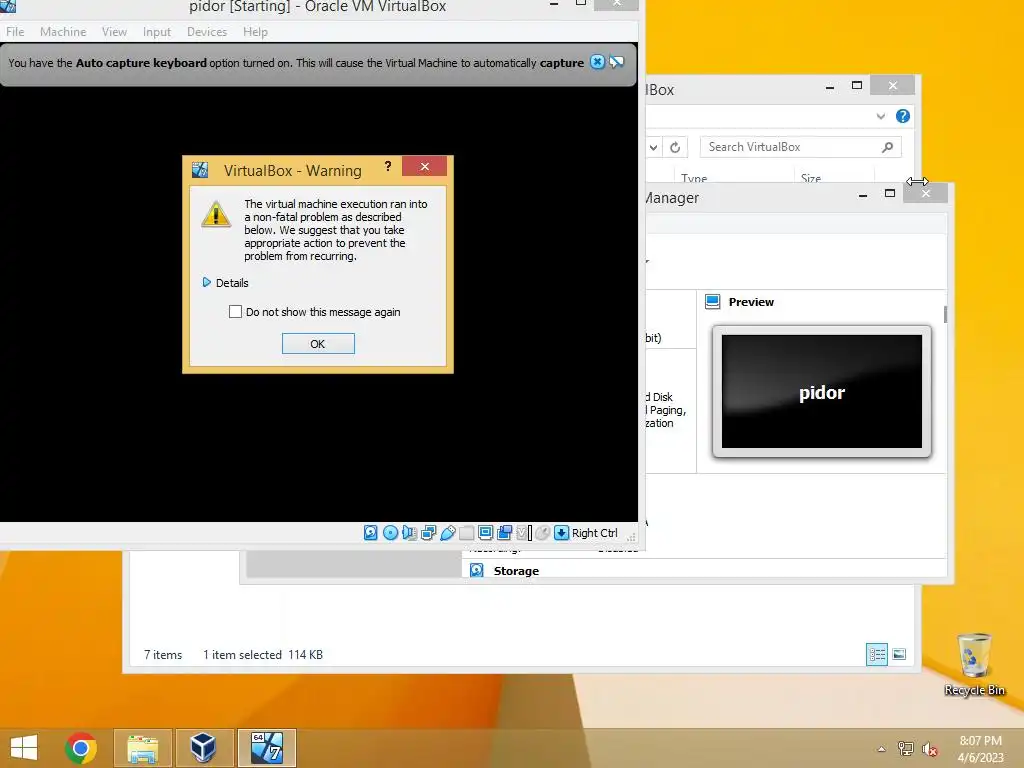Click the Right Ctrl host key label
Screen dimensions: 1024x768
[x=594, y=533]
